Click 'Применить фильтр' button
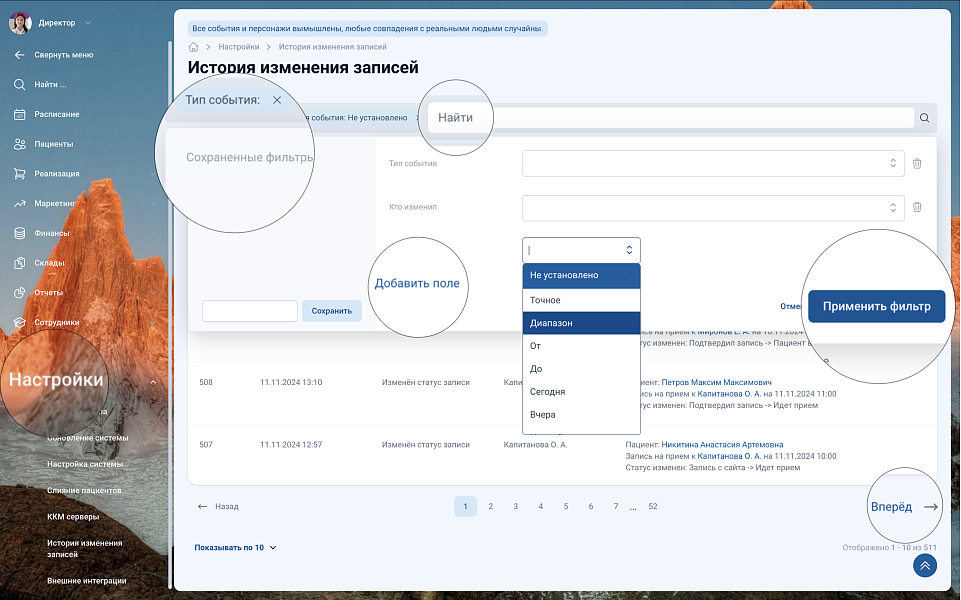Screen dimensions: 961x600 (x=876, y=307)
